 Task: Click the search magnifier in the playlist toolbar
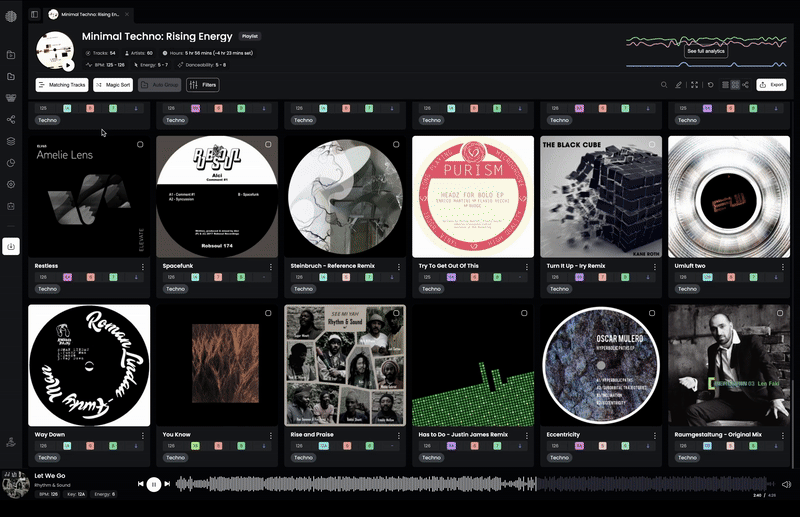pyautogui.click(x=664, y=85)
